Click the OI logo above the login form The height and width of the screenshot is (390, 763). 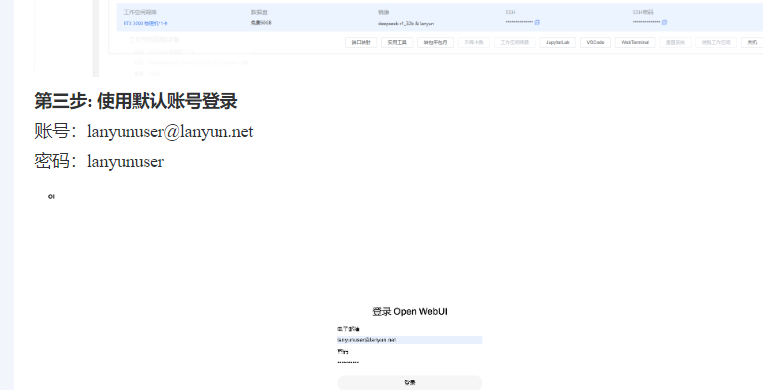click(x=51, y=196)
